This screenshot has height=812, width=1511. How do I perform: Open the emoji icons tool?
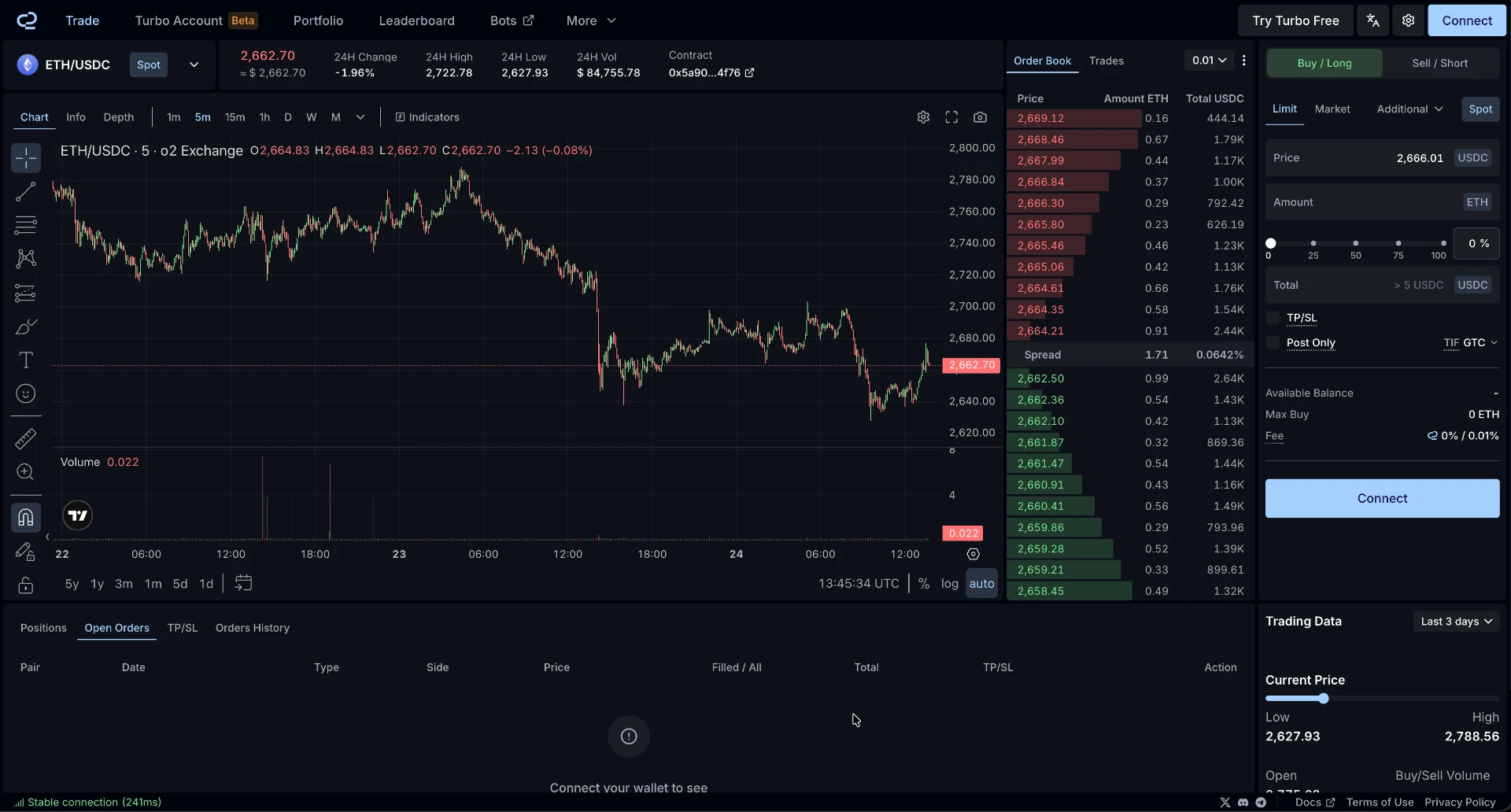[26, 393]
